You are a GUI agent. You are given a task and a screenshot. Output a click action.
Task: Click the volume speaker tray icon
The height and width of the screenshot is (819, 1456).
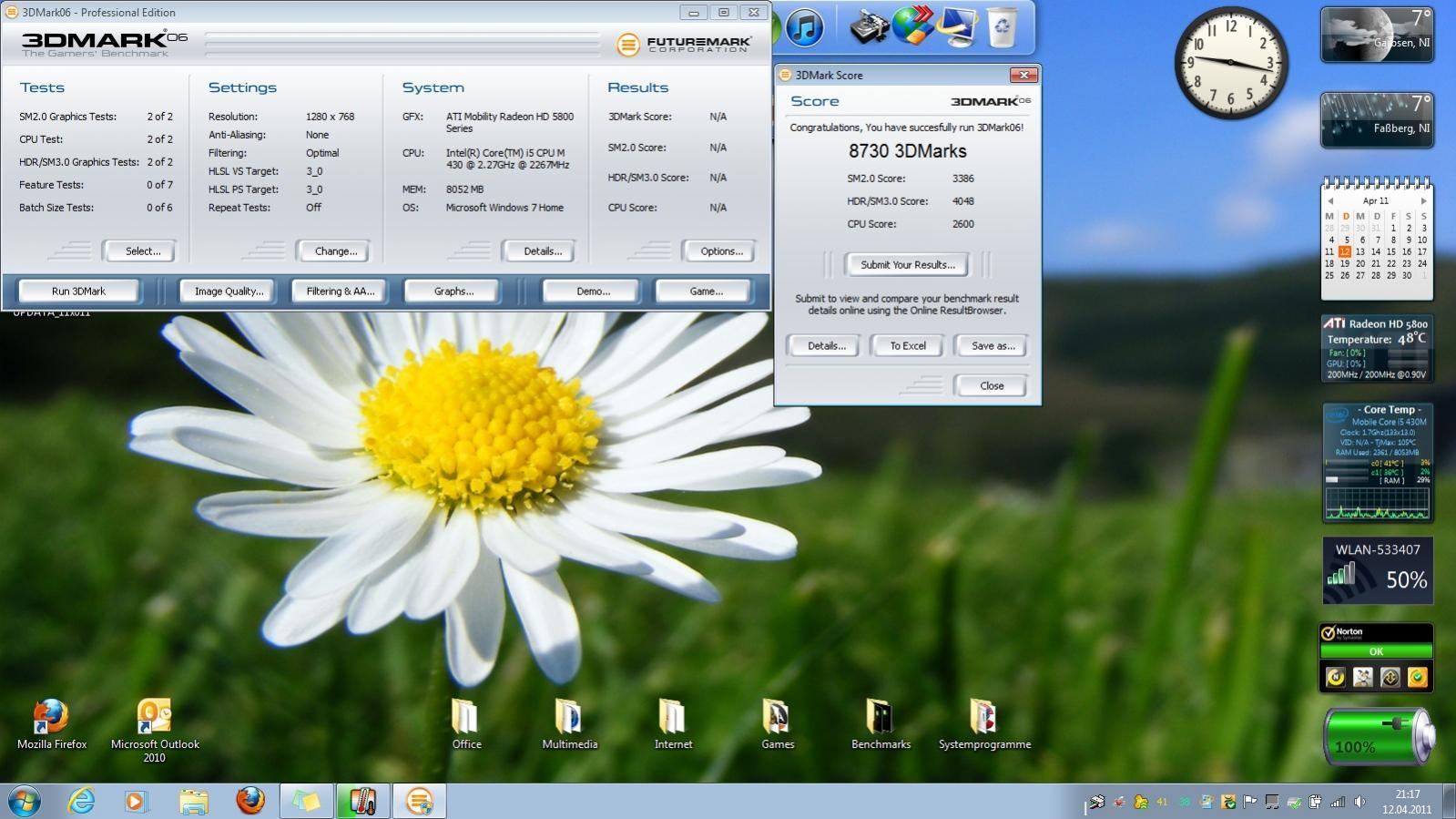point(1359,802)
